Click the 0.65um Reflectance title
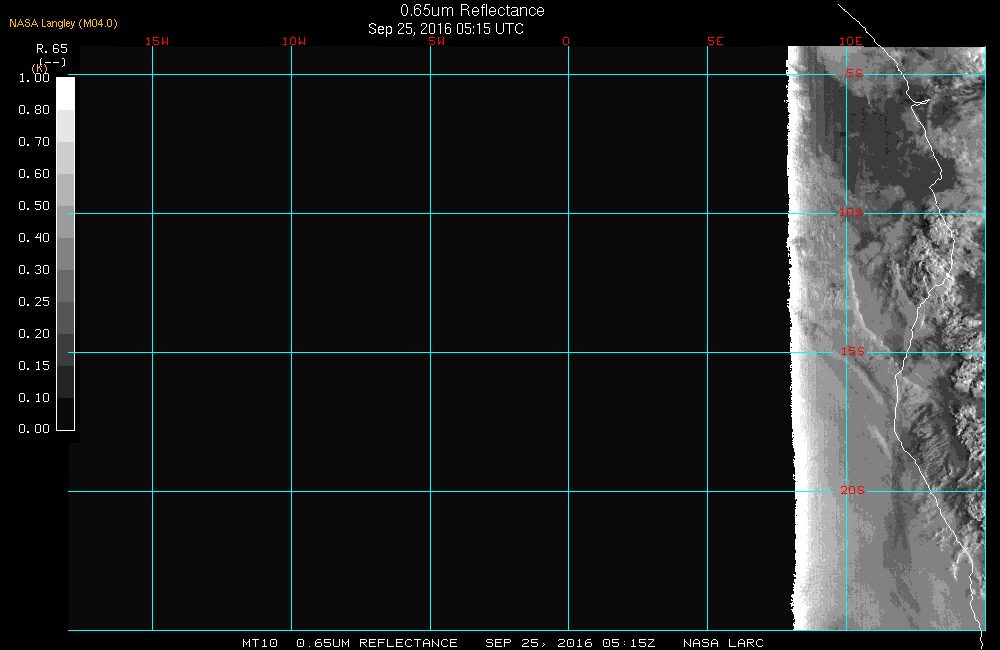Viewport: 1000px width, 650px height. (472, 11)
